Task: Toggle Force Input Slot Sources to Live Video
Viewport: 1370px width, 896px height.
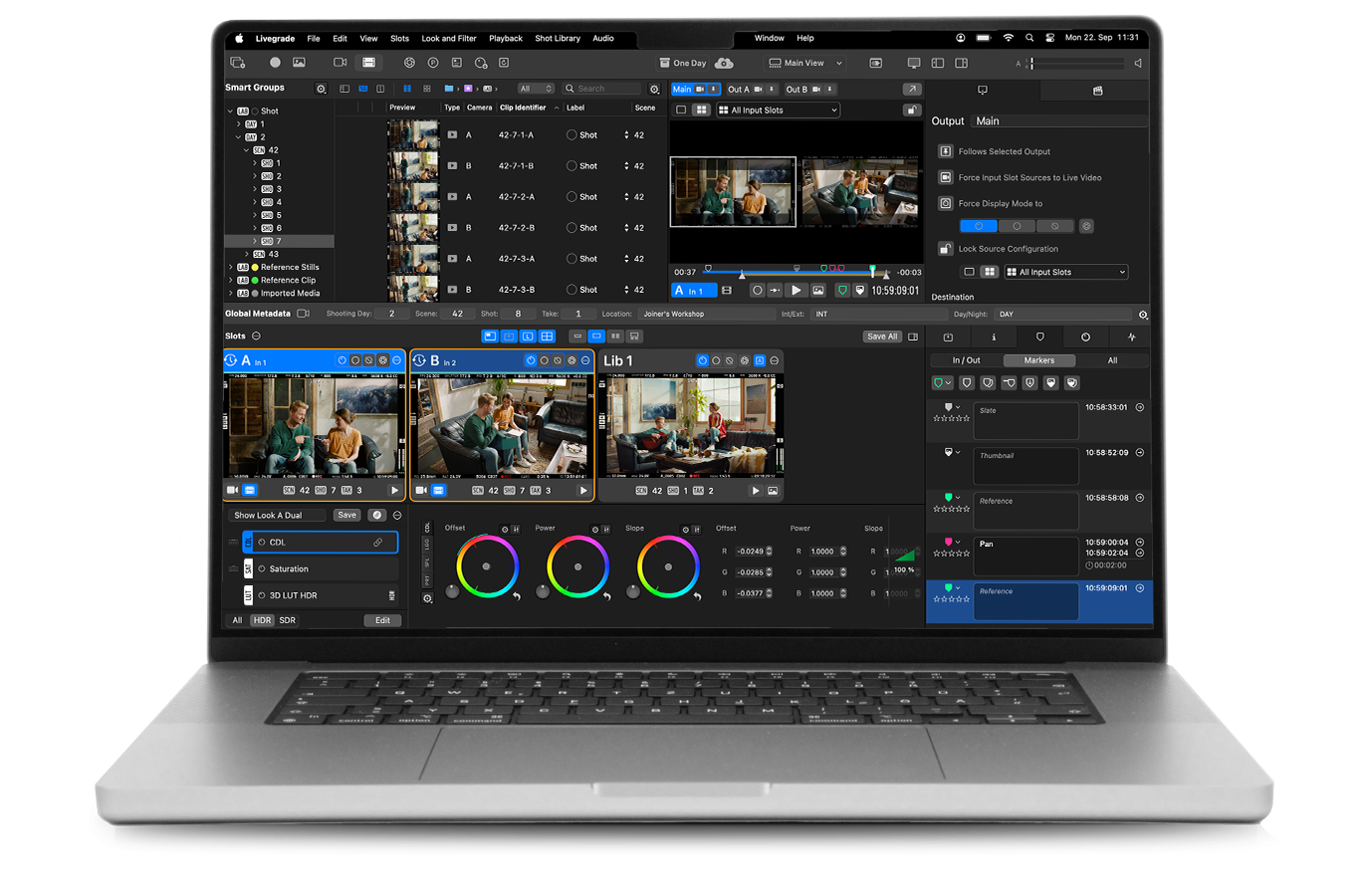Action: click(946, 177)
